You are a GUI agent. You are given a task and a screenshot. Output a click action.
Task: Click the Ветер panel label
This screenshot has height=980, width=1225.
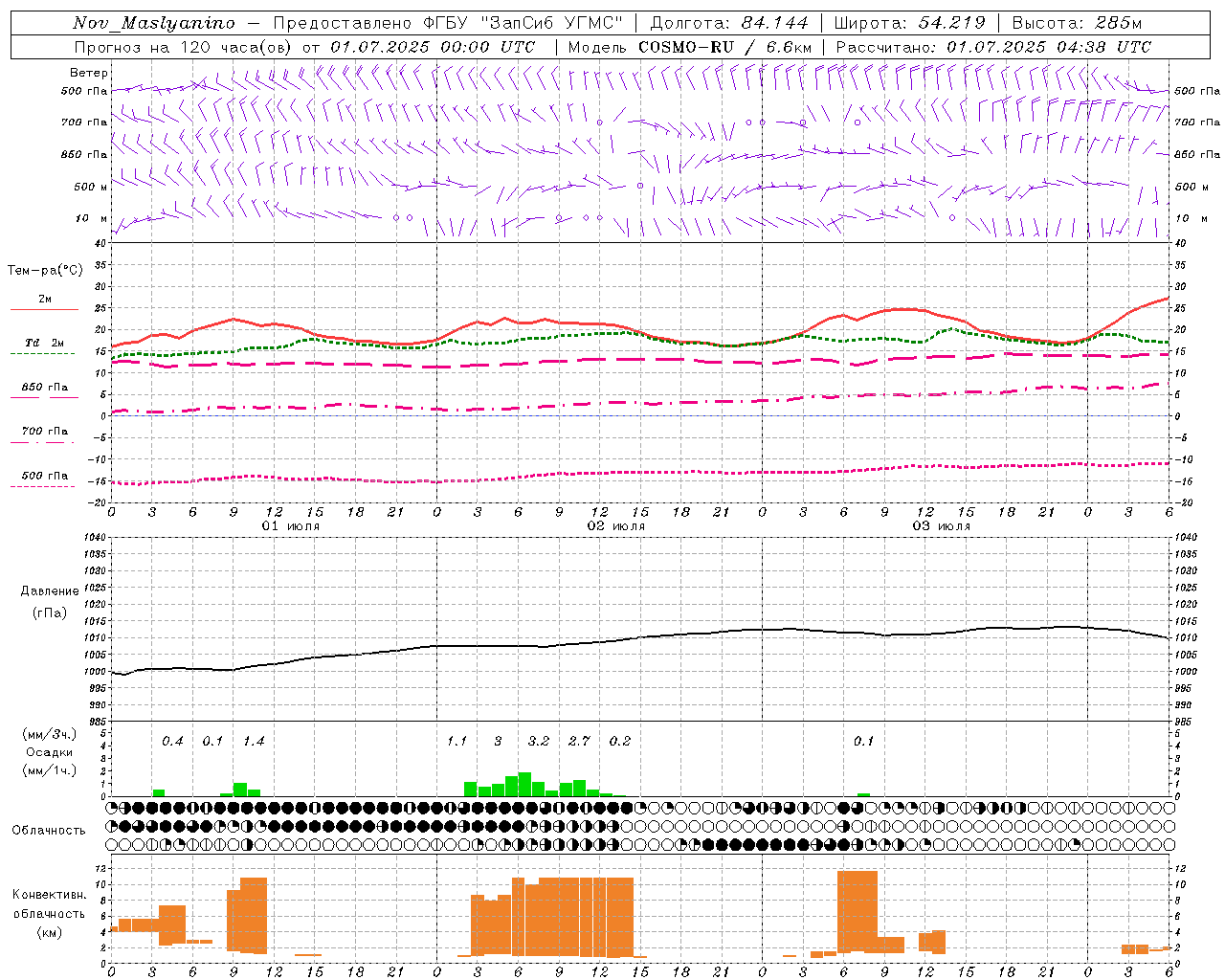coord(88,73)
